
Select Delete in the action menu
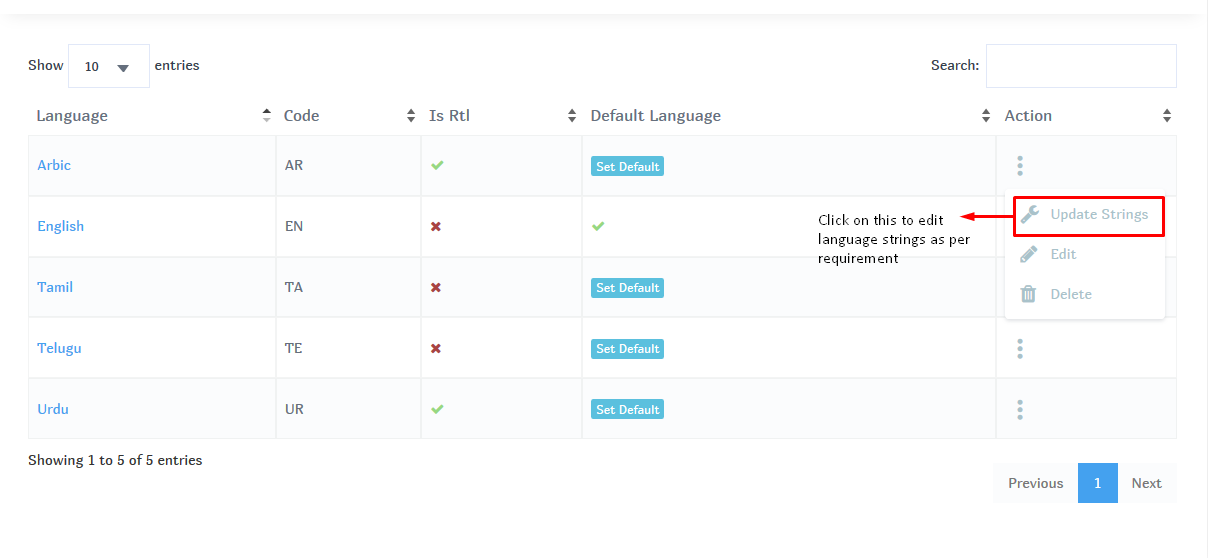pyautogui.click(x=1070, y=294)
